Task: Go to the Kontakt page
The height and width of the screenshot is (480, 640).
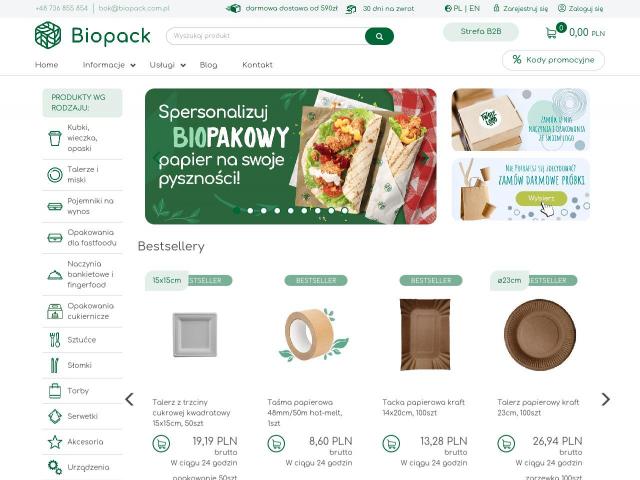Action: tap(257, 65)
